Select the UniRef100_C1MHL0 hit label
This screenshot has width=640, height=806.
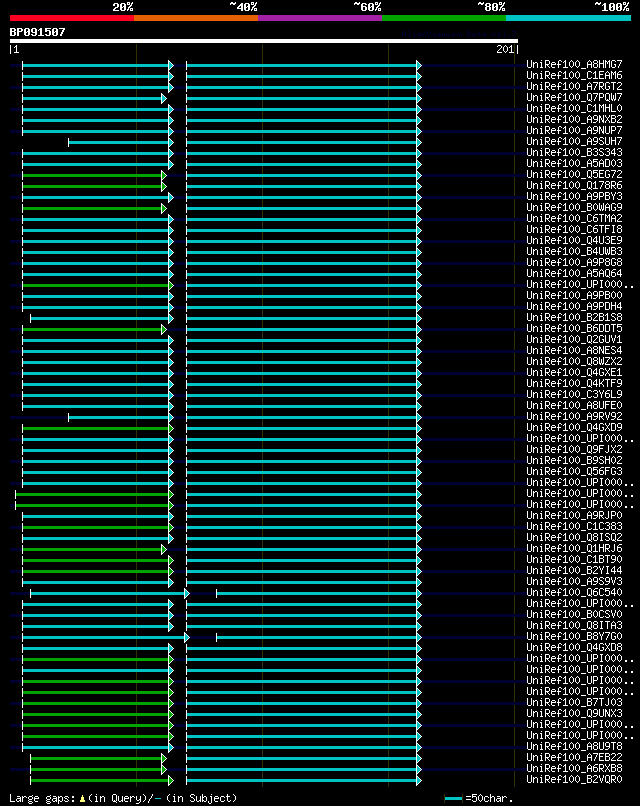coord(574,108)
